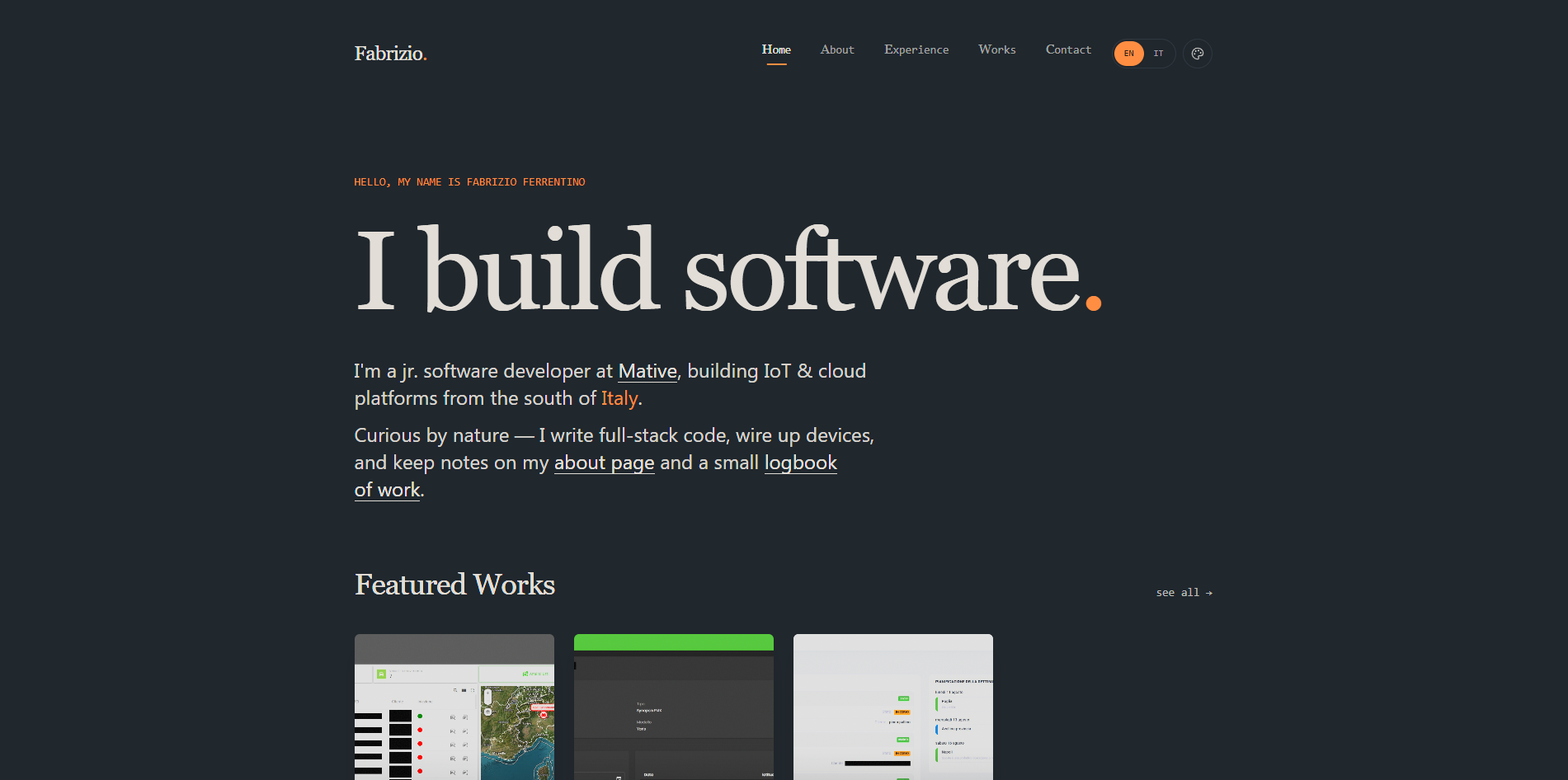Open the color theme palette icon
The width and height of the screenshot is (1568, 780).
click(1197, 54)
